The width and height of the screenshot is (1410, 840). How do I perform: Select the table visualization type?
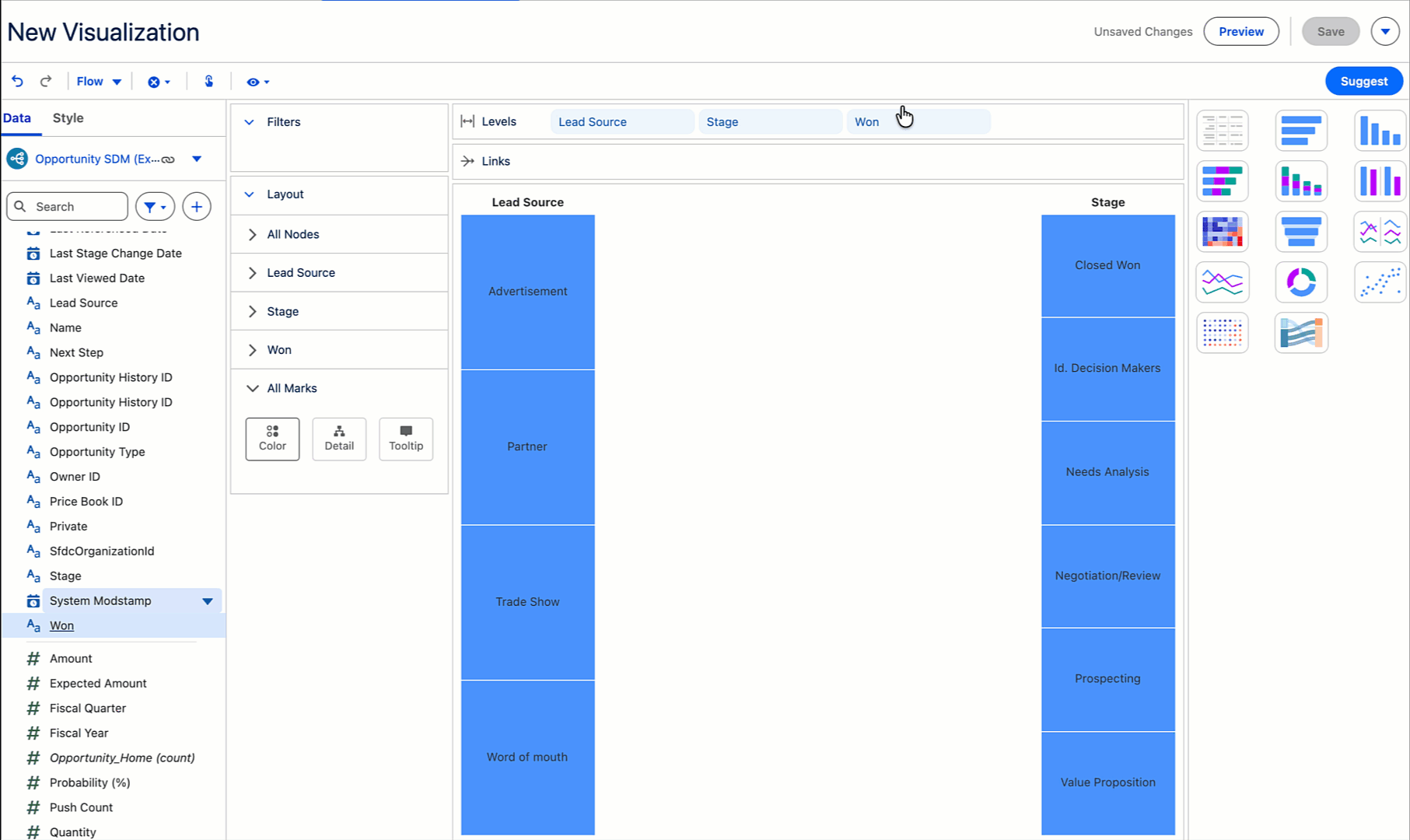pyautogui.click(x=1222, y=131)
